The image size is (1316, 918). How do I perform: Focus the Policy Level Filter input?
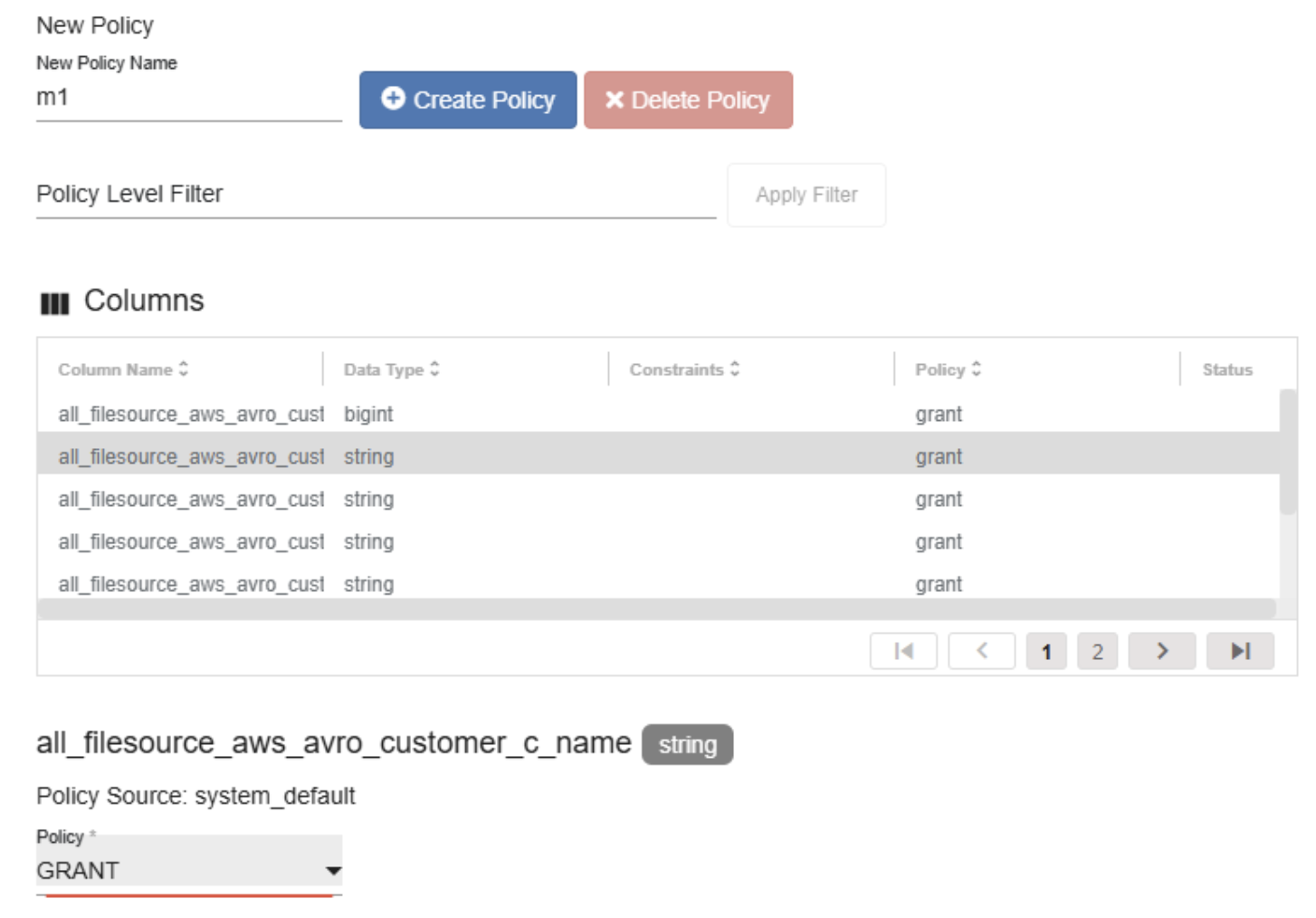point(376,195)
